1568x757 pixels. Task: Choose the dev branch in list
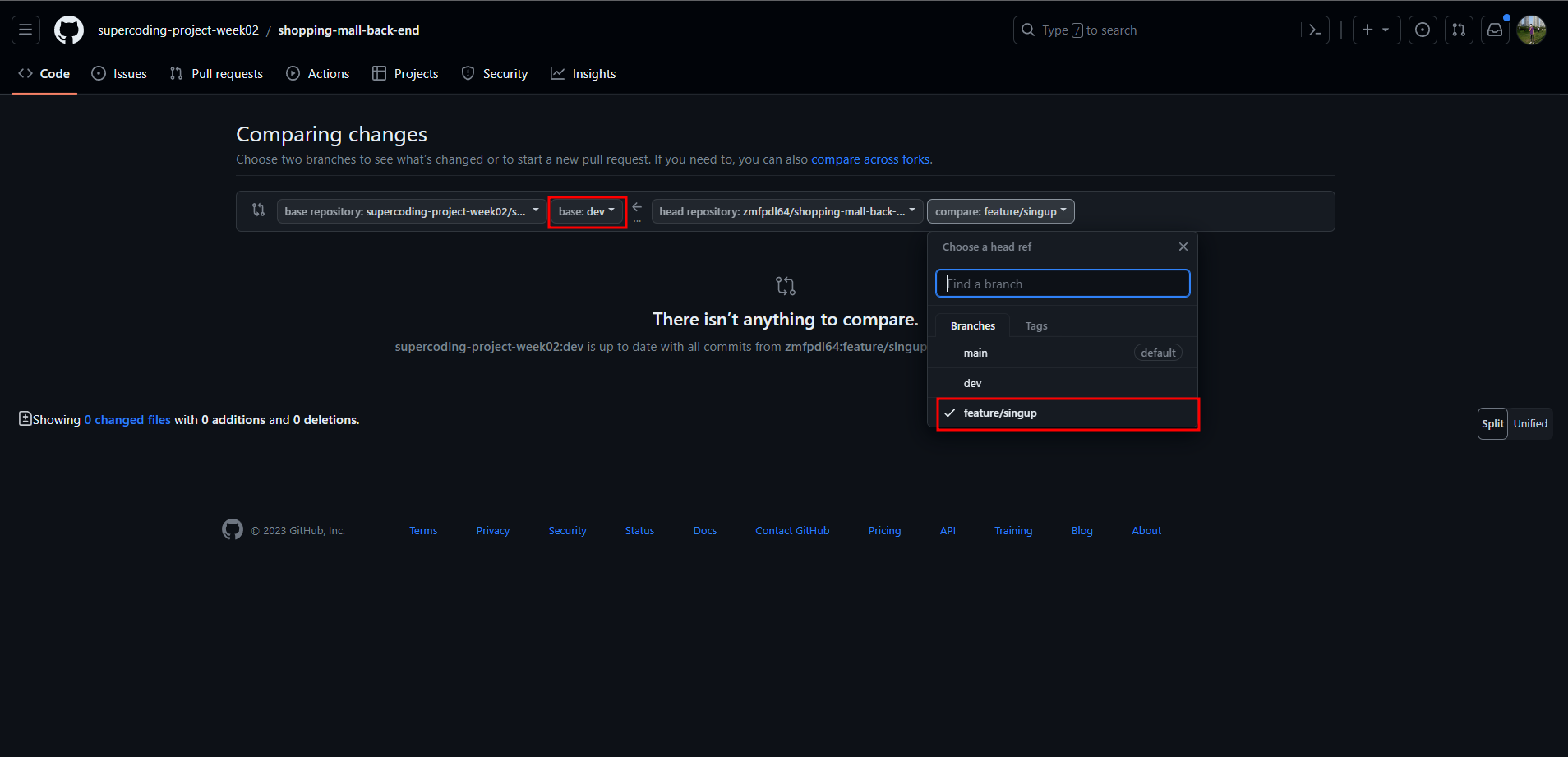pyautogui.click(x=1063, y=383)
